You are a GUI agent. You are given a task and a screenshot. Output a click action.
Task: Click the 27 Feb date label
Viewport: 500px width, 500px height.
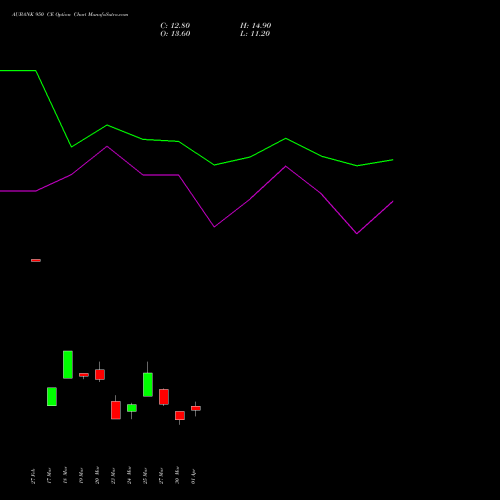pyautogui.click(x=33, y=476)
